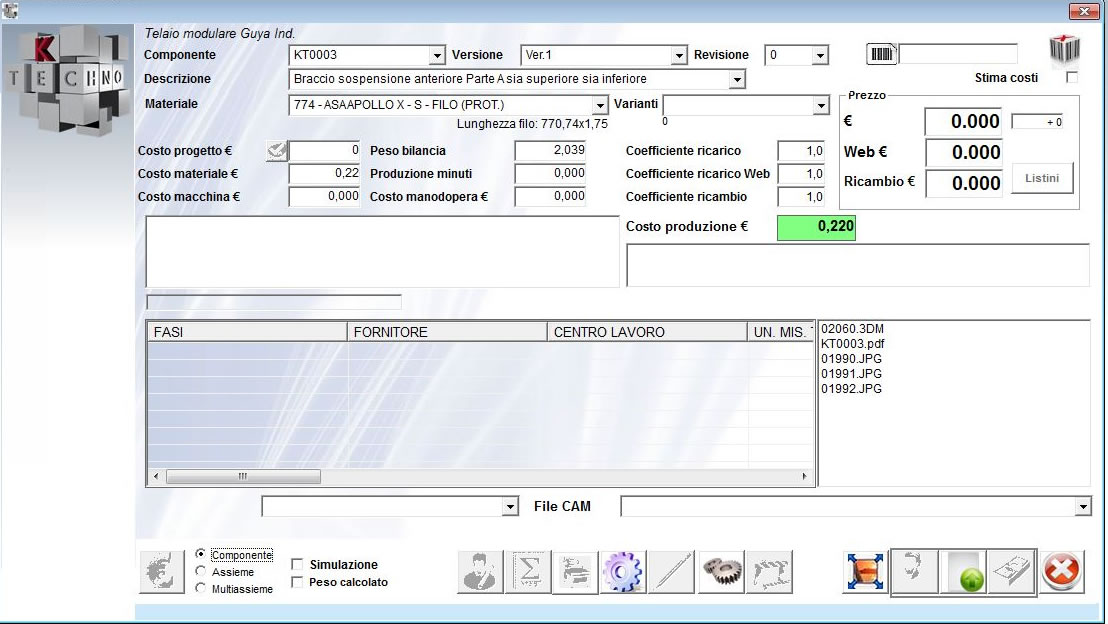Select file 01991.JPG in the list
This screenshot has width=1108, height=624.
(x=851, y=373)
